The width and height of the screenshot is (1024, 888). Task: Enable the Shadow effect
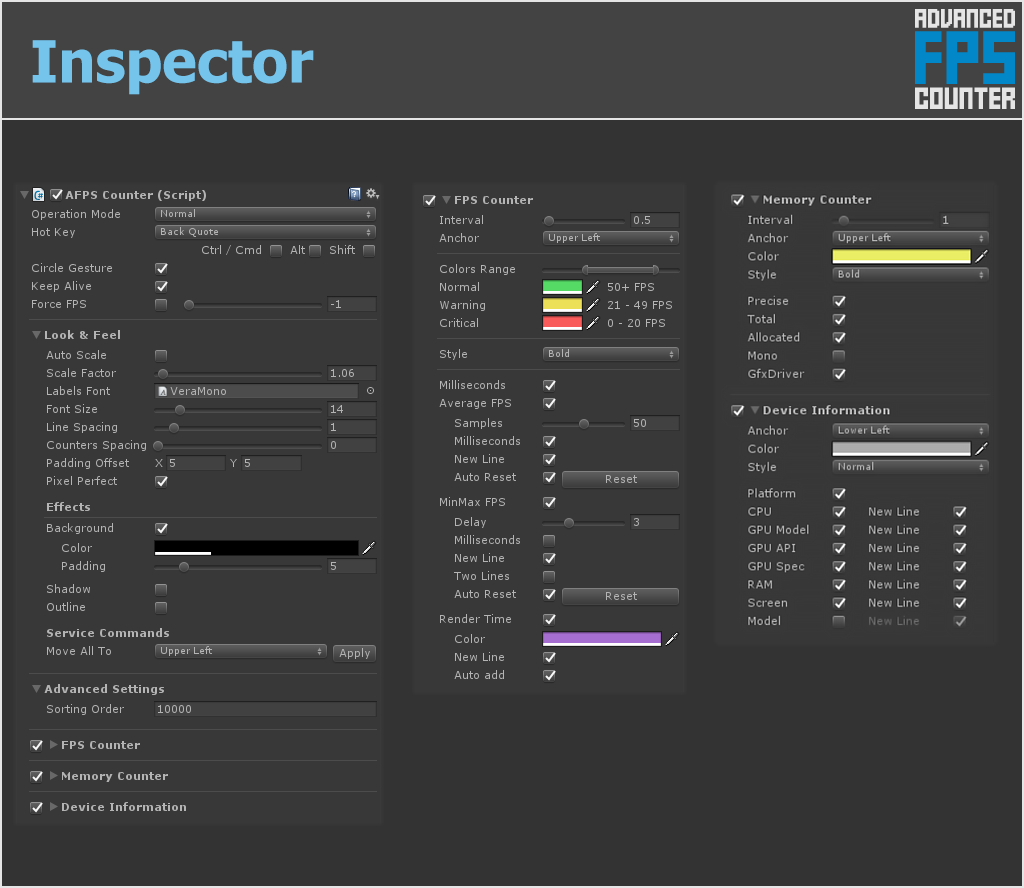coord(161,589)
